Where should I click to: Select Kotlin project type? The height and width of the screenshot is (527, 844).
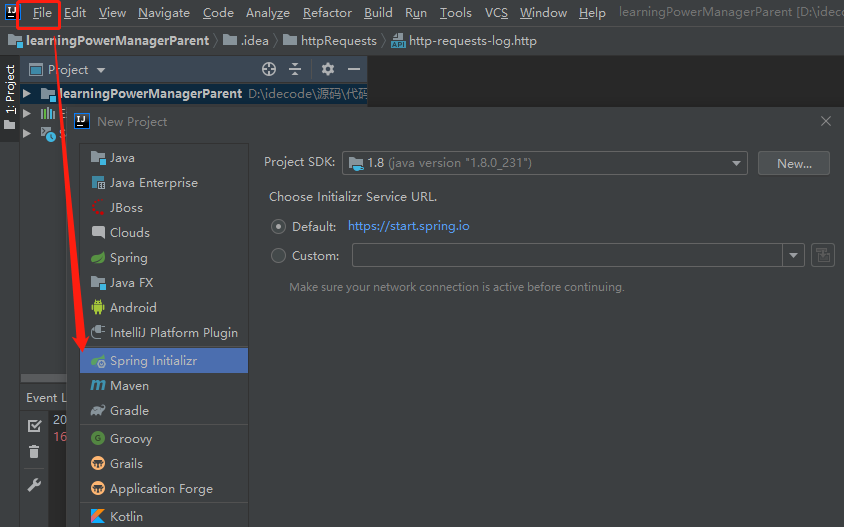tap(164, 516)
